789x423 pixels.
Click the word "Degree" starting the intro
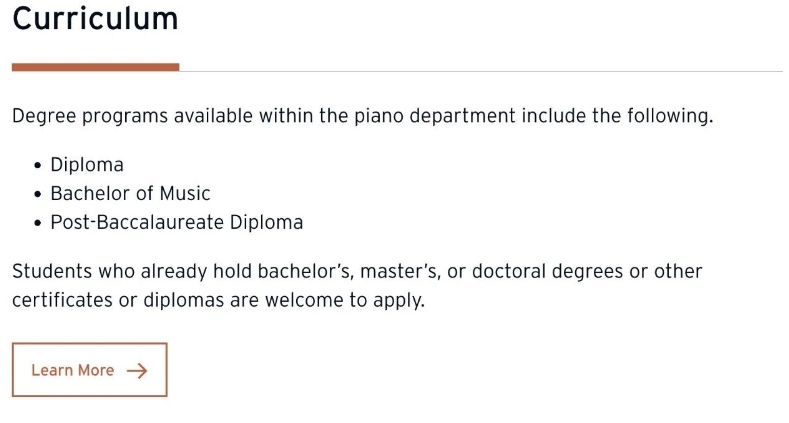[44, 116]
